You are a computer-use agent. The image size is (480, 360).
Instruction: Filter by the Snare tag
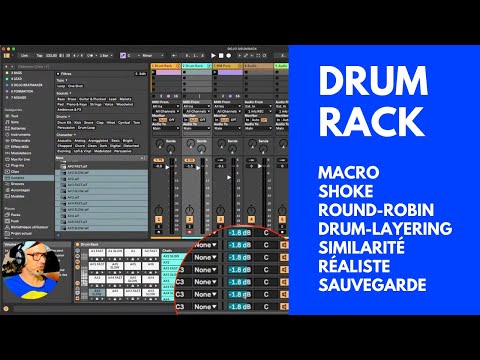point(88,123)
